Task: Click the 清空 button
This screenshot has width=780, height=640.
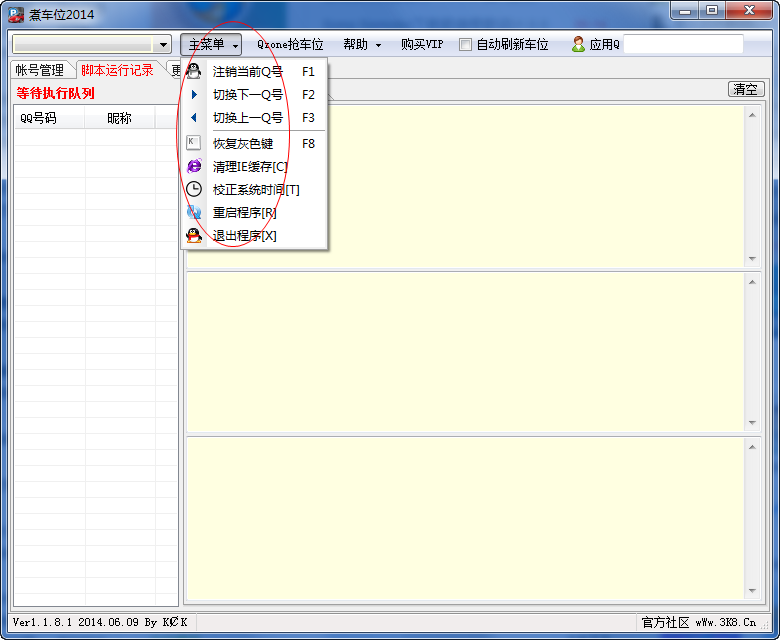Action: [745, 90]
